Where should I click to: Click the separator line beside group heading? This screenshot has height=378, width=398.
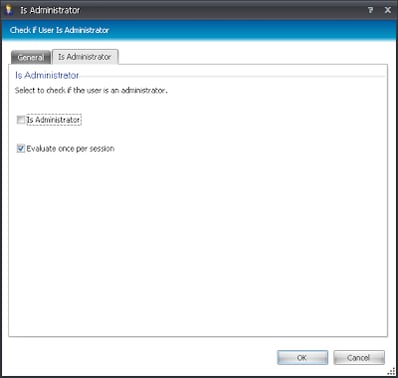click(232, 76)
